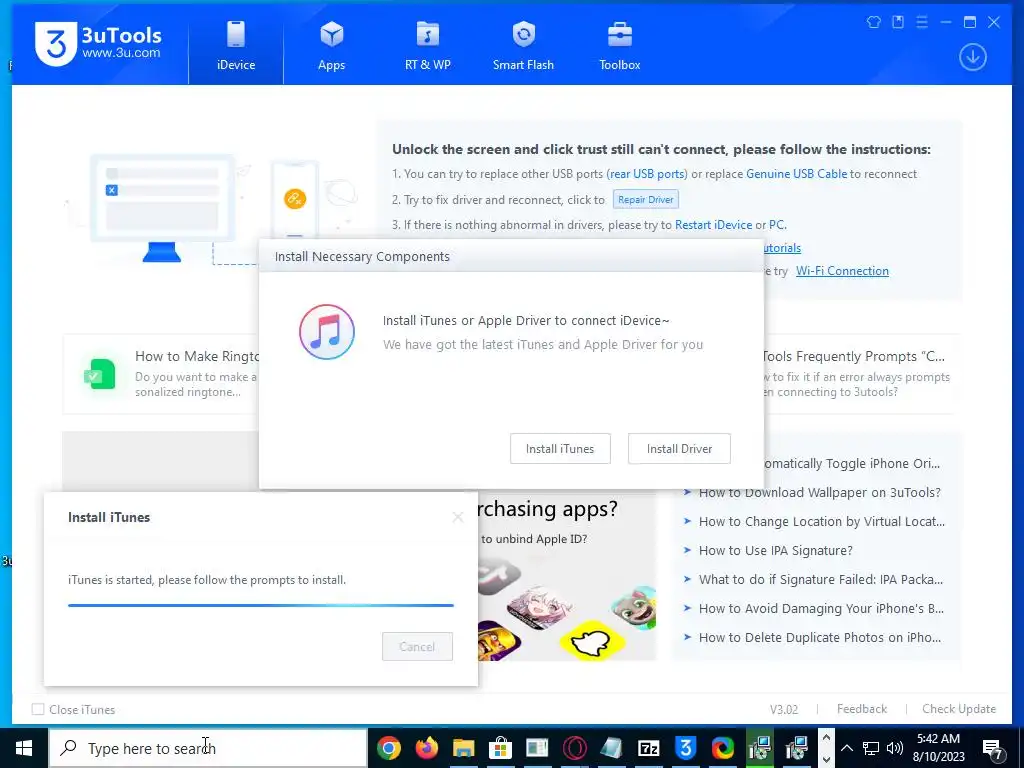Open 7-Zip from taskbar

pyautogui.click(x=648, y=748)
